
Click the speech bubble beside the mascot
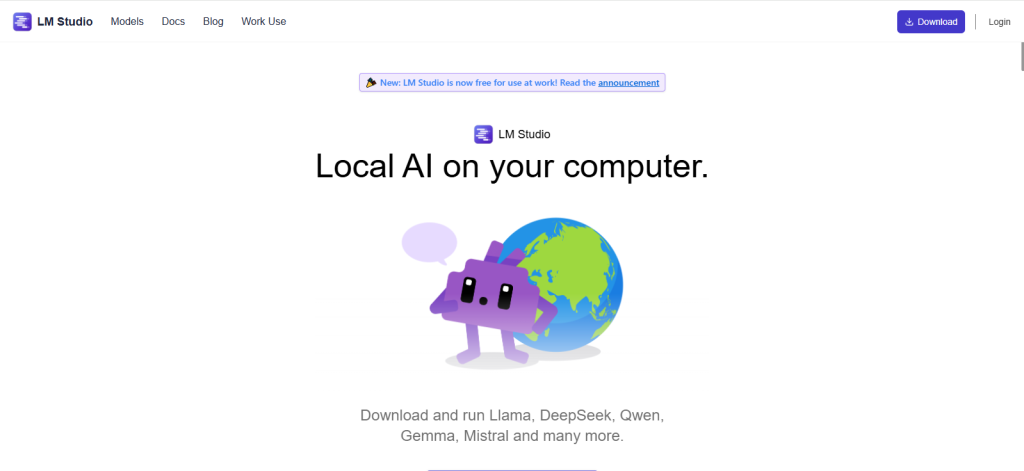[429, 243]
